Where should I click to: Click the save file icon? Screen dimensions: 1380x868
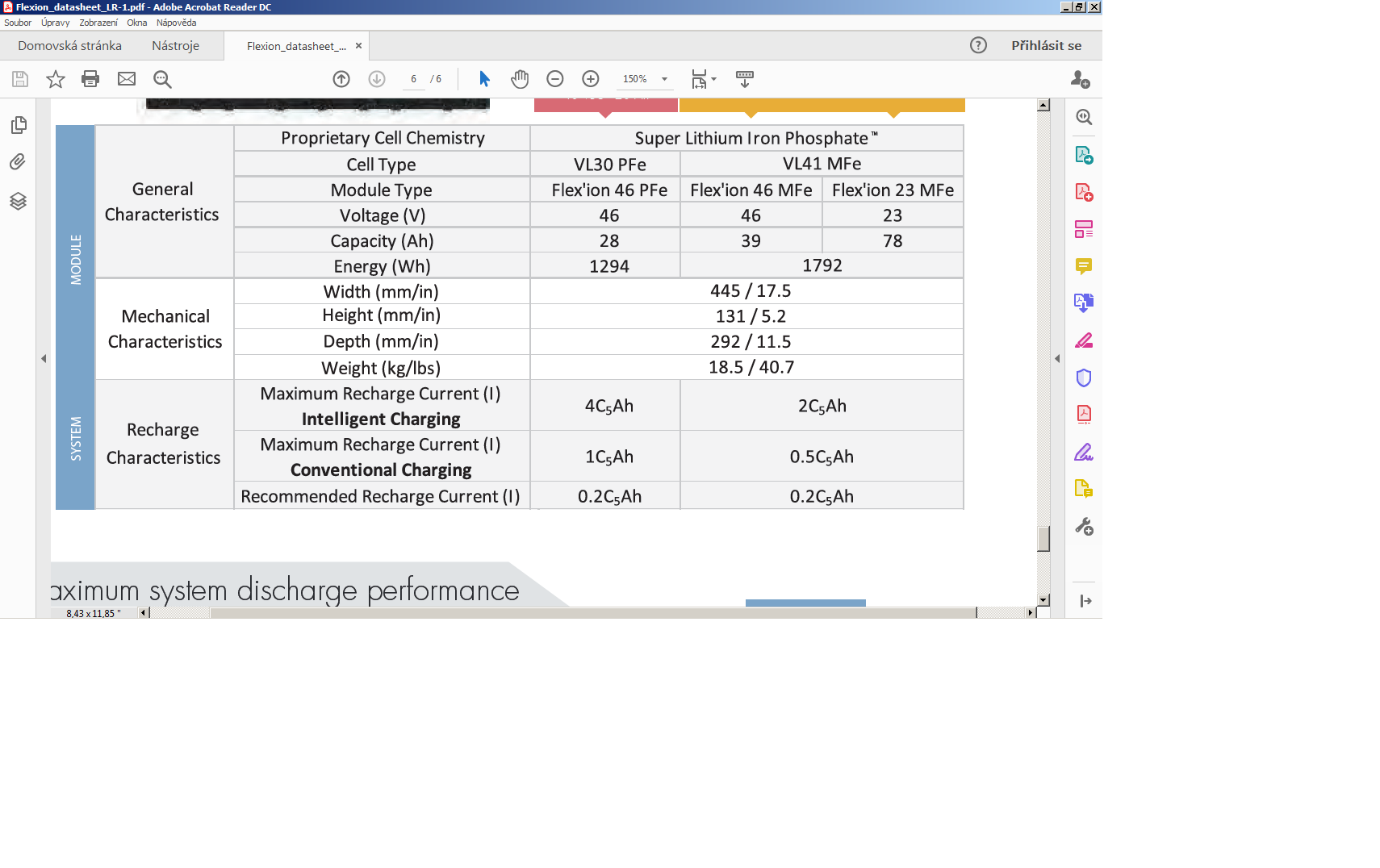[x=20, y=79]
